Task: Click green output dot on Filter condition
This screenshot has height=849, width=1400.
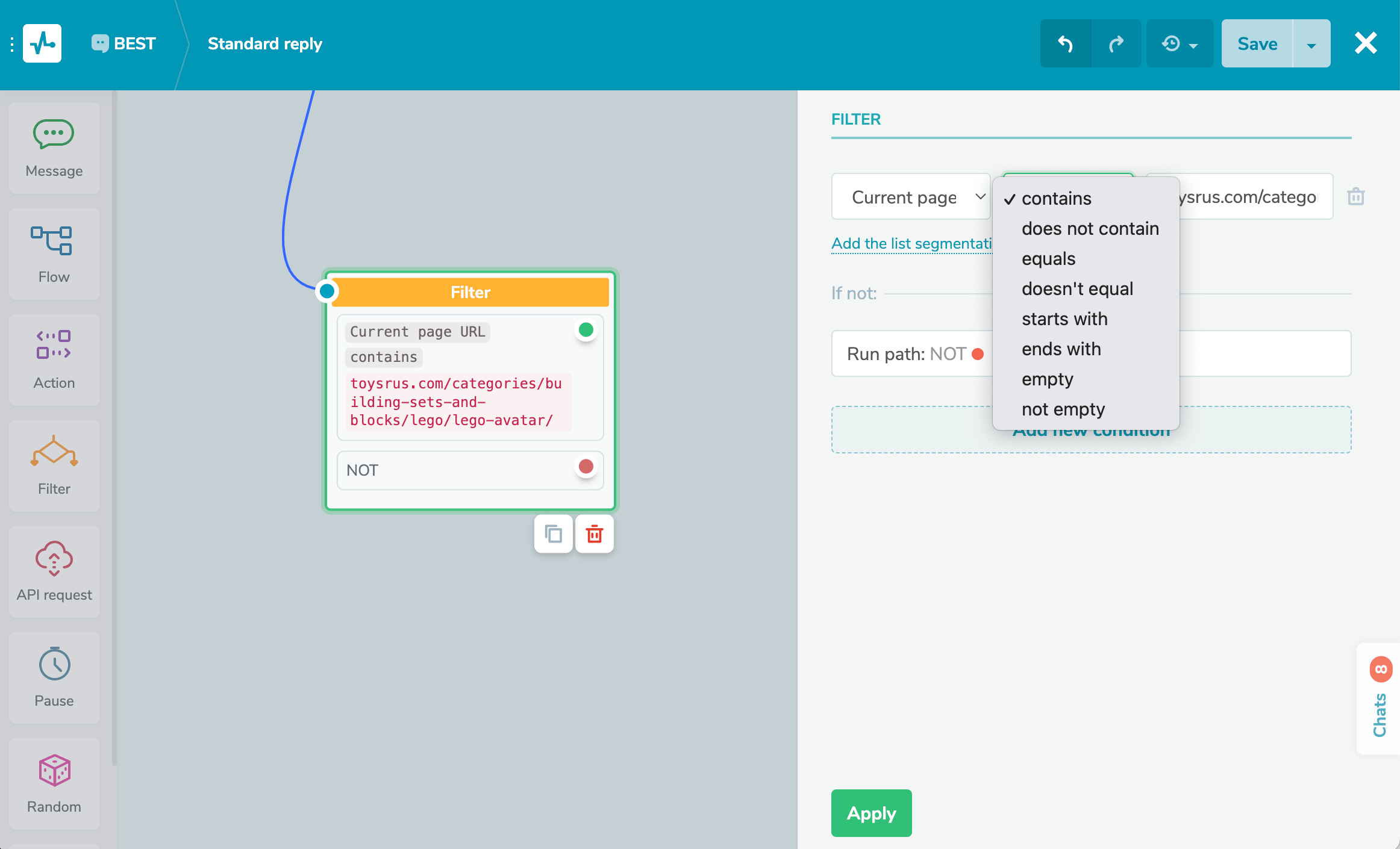Action: (x=586, y=330)
